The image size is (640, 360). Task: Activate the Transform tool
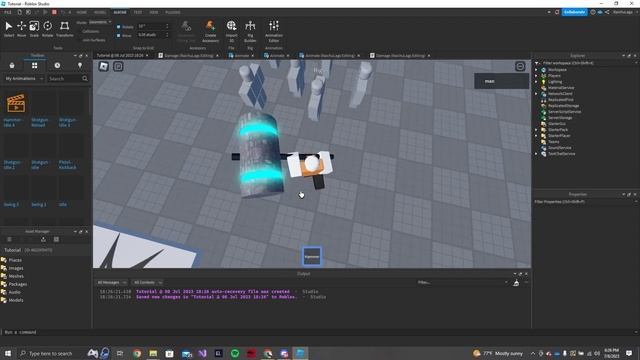(64, 29)
